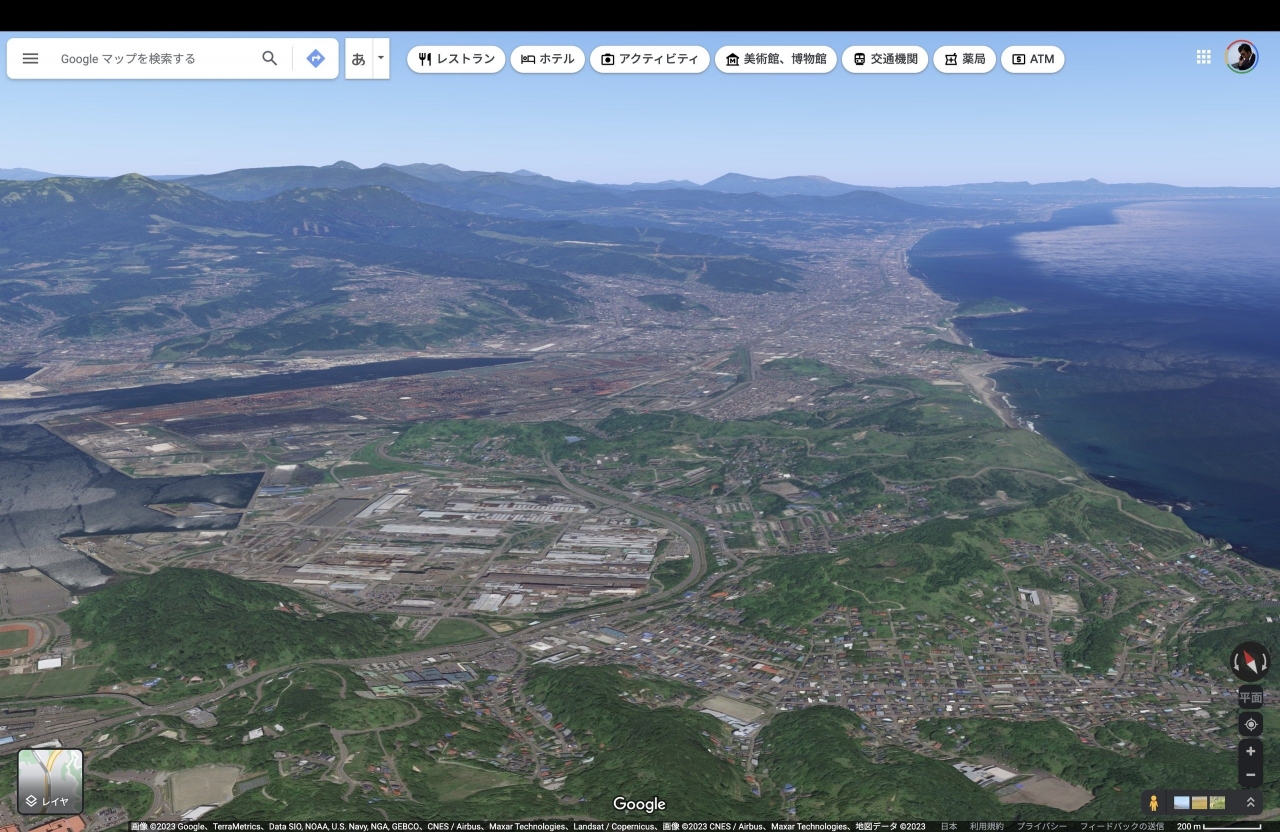Open directions via blue arrow icon

click(316, 59)
